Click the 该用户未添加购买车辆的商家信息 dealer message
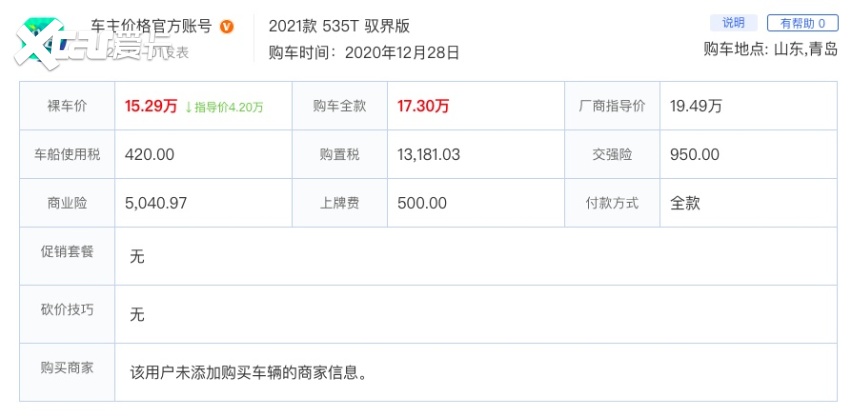The image size is (852, 417). [249, 373]
